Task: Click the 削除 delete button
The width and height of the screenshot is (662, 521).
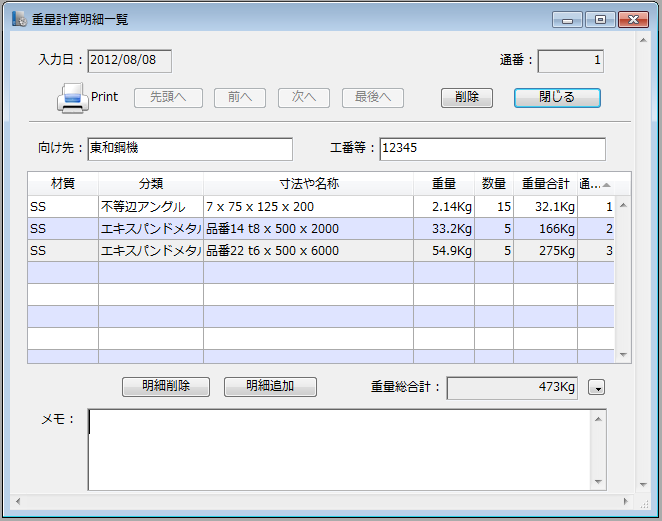Action: coord(466,97)
